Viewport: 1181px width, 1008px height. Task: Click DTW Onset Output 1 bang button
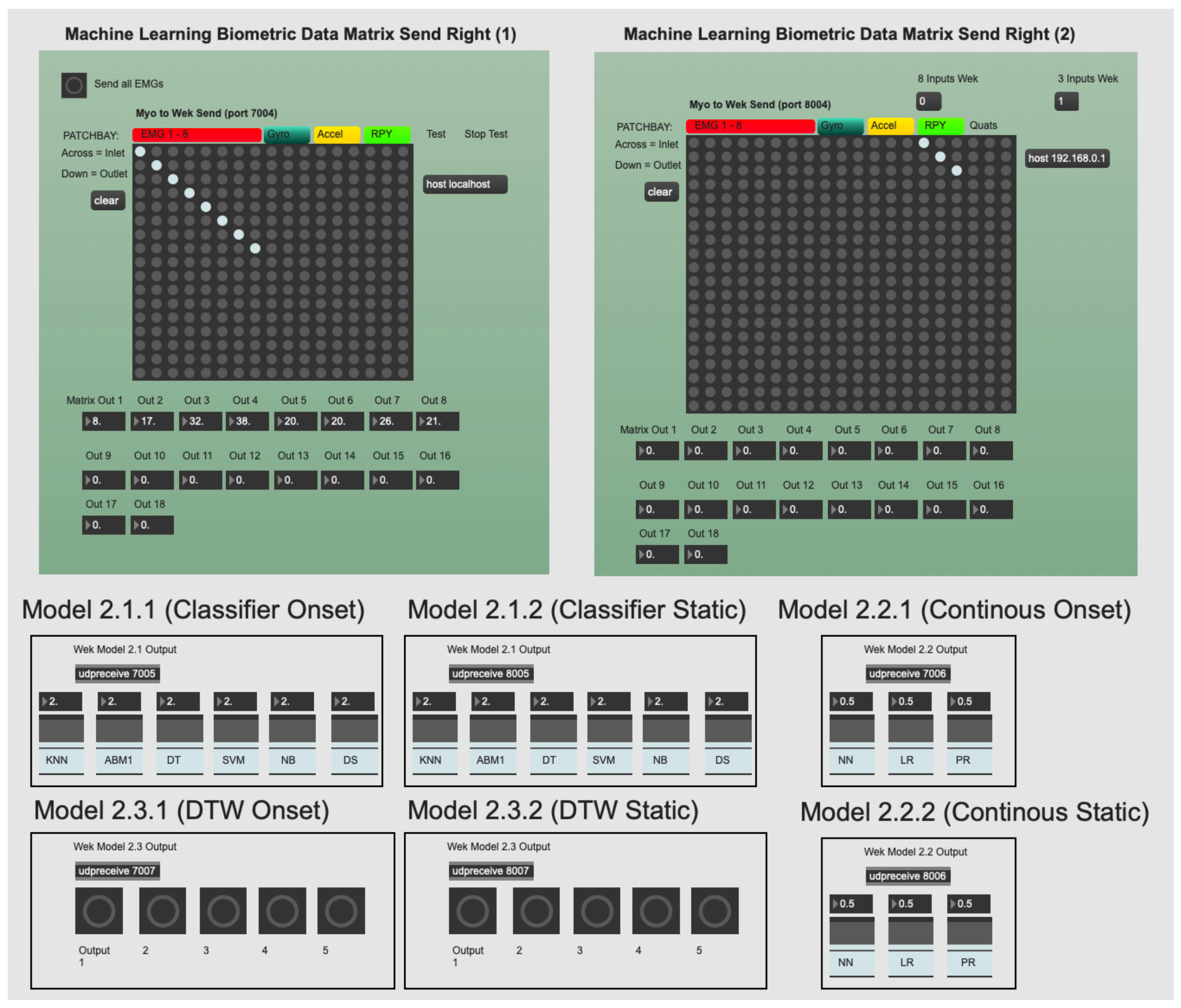pos(99,910)
